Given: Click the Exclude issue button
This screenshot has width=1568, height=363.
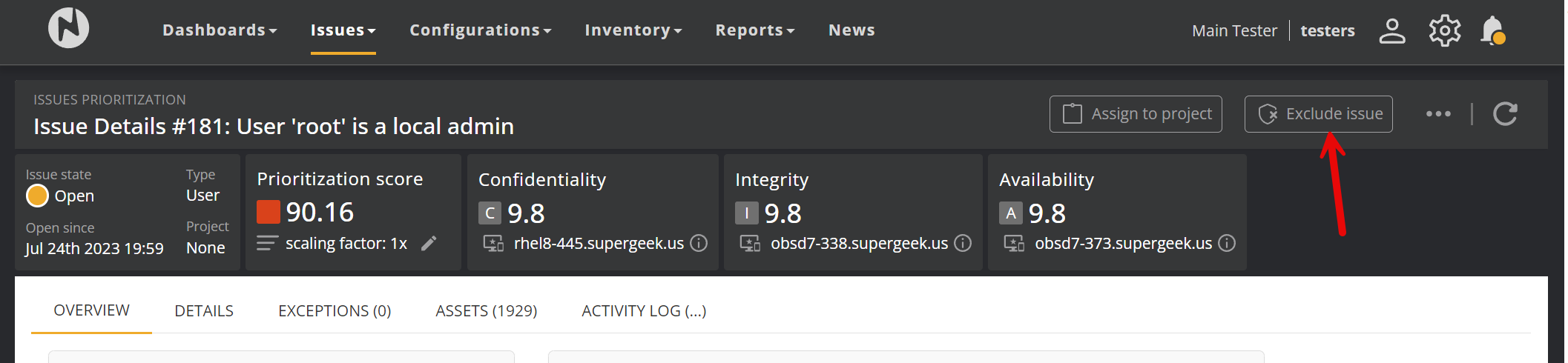Looking at the screenshot, I should (1318, 114).
